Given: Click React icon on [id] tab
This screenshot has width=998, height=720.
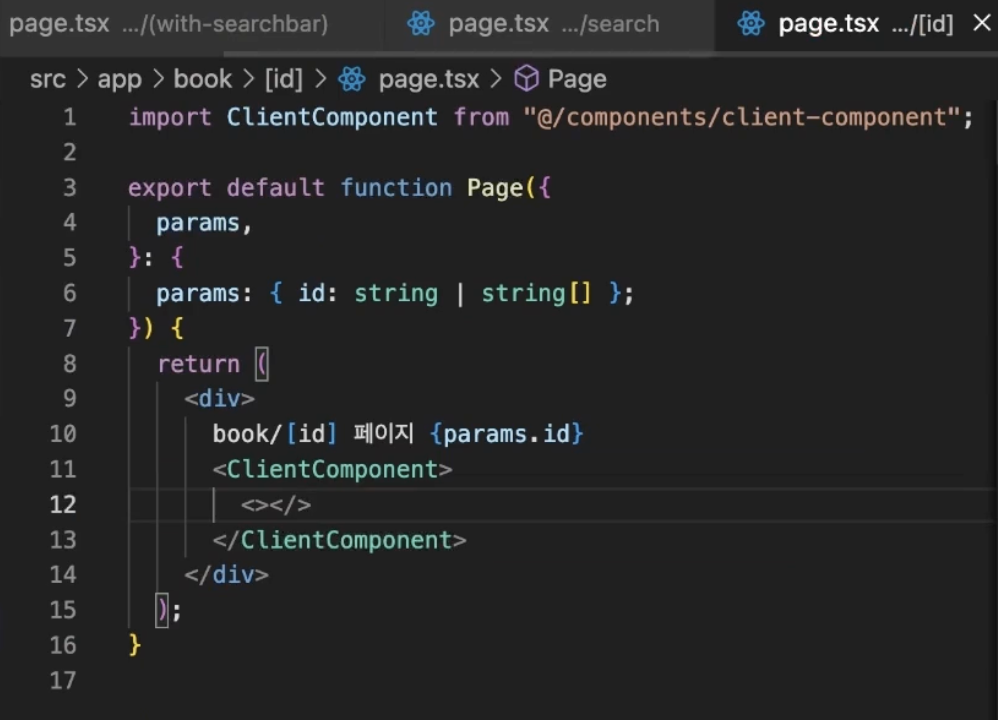Looking at the screenshot, I should [x=751, y=24].
